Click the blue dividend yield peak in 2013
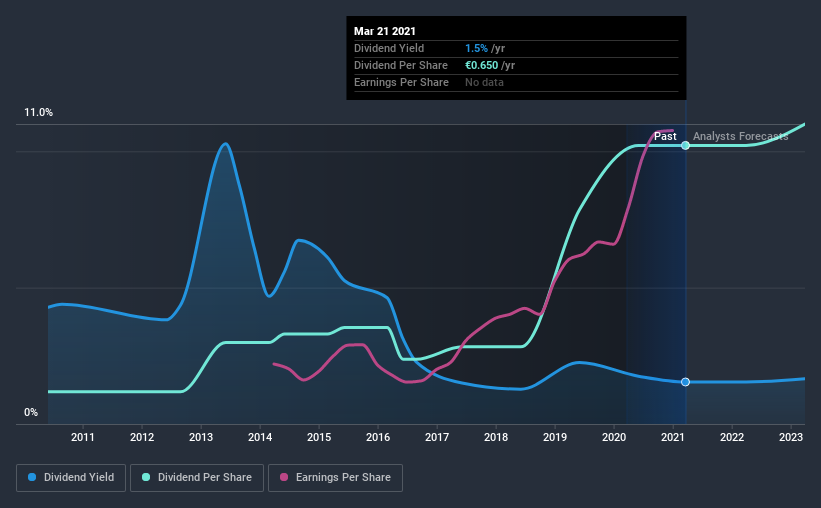Image resolution: width=821 pixels, height=508 pixels. [226, 143]
